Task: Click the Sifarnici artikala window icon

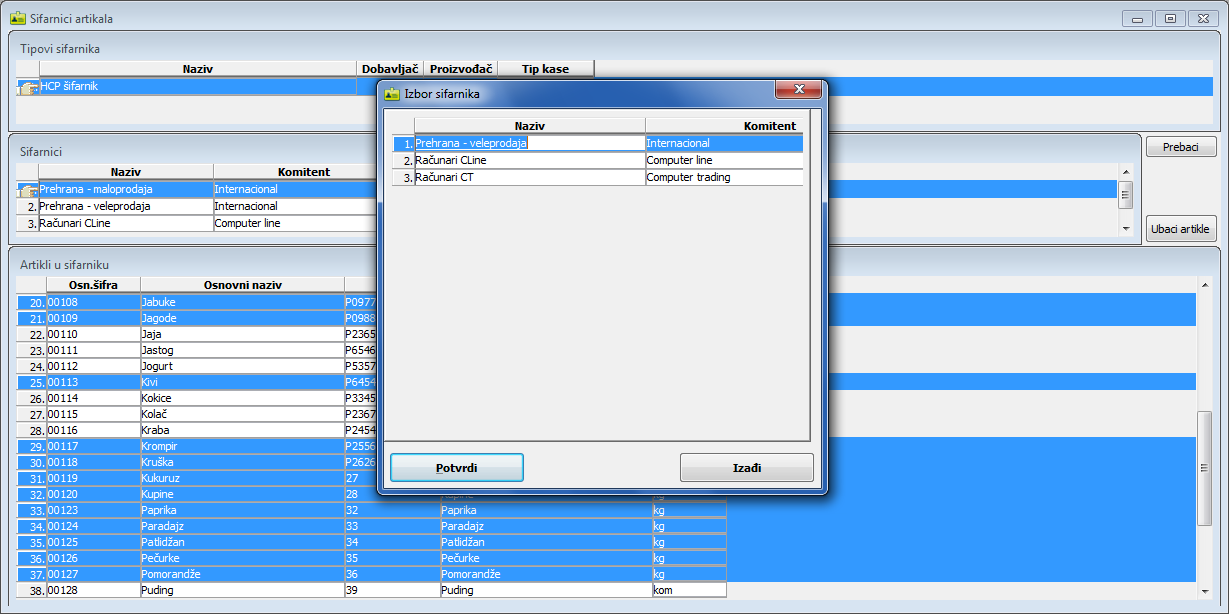Action: pos(17,18)
